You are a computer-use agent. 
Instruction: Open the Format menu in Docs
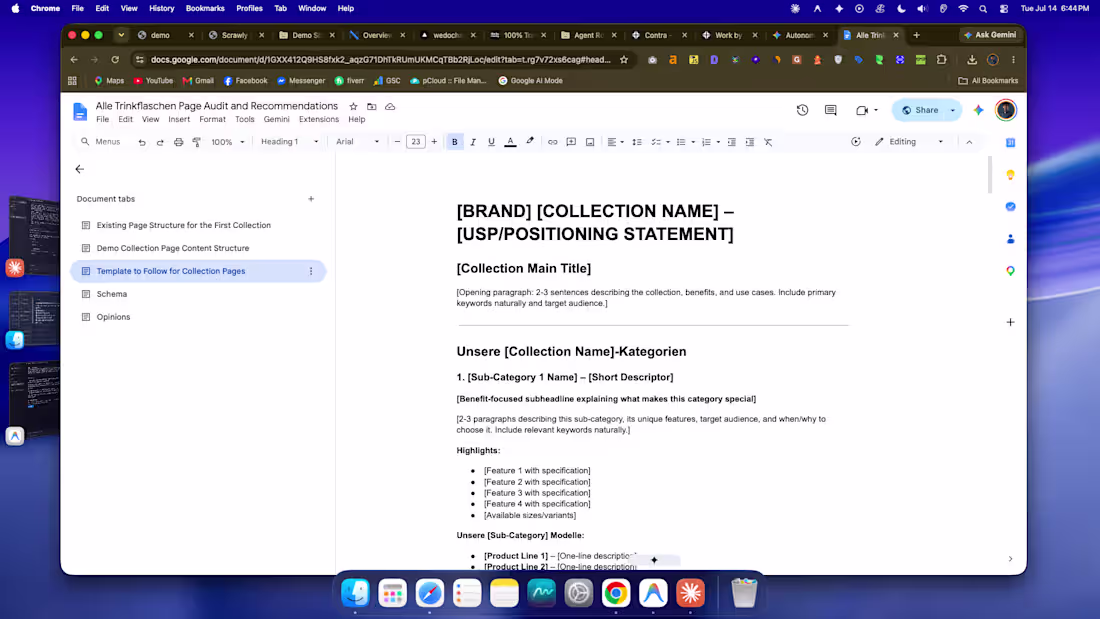point(213,119)
